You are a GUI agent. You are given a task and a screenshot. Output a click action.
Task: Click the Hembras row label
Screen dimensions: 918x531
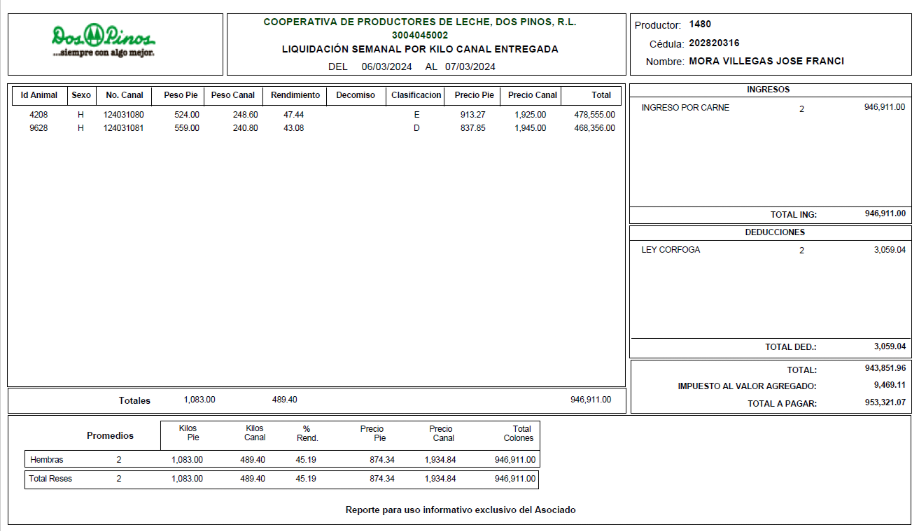(x=47, y=460)
